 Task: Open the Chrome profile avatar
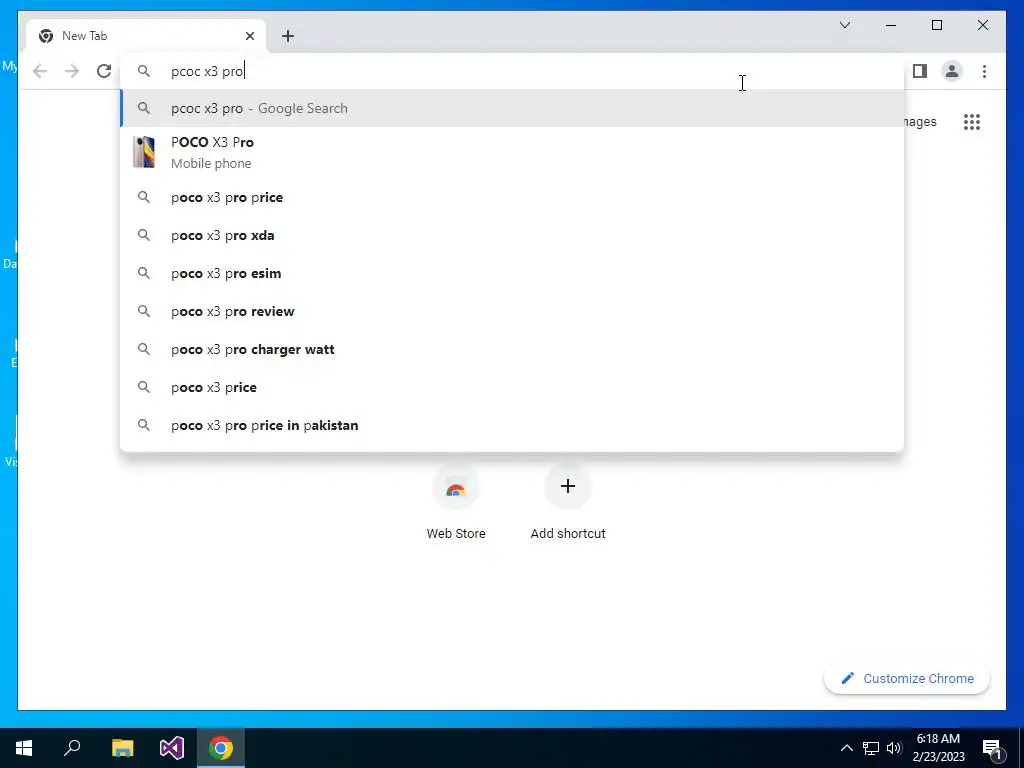952,71
